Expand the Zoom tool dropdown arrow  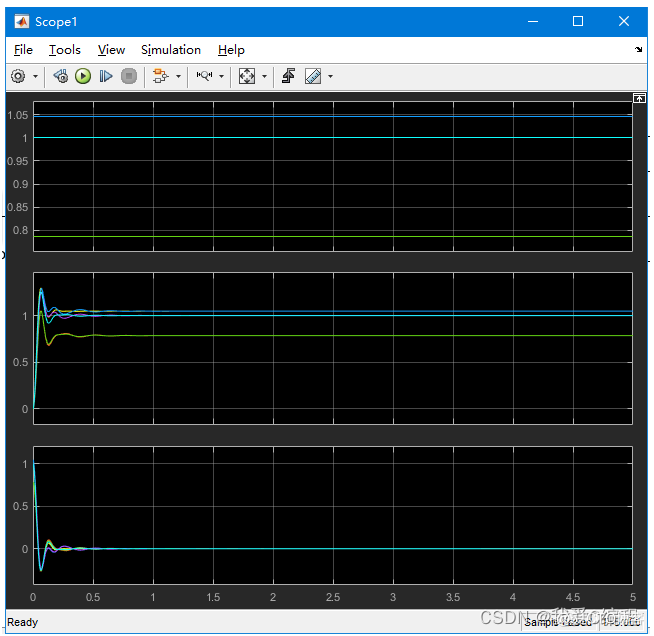[x=221, y=76]
